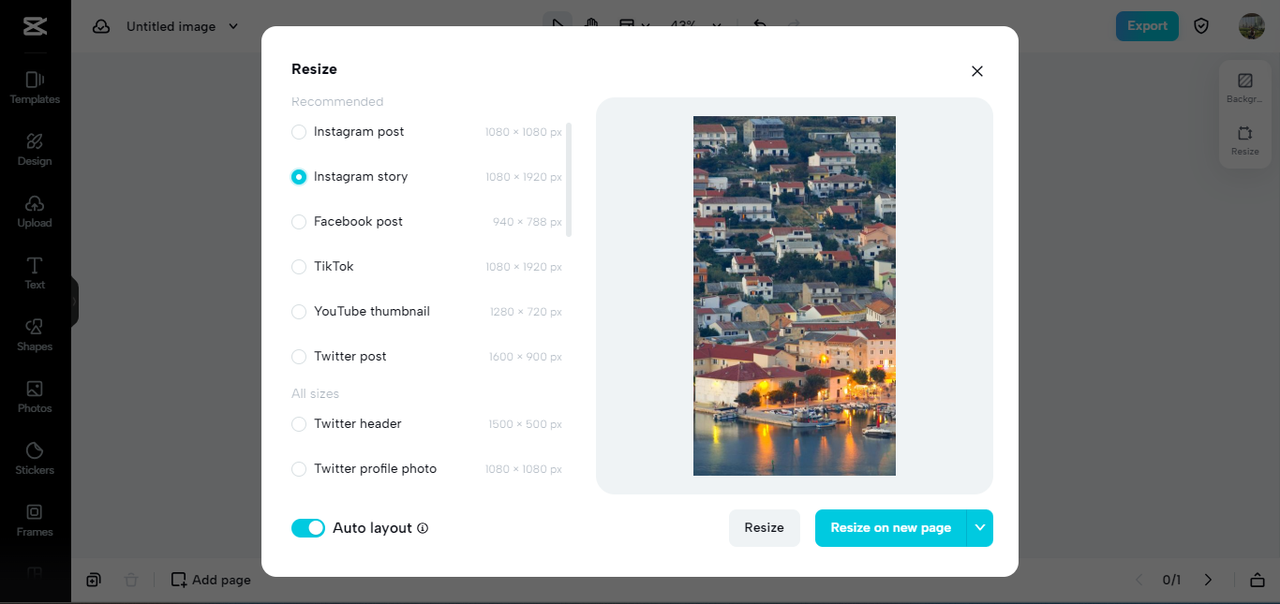Open the Background tool in right panel
The image size is (1280, 604).
point(1245,88)
